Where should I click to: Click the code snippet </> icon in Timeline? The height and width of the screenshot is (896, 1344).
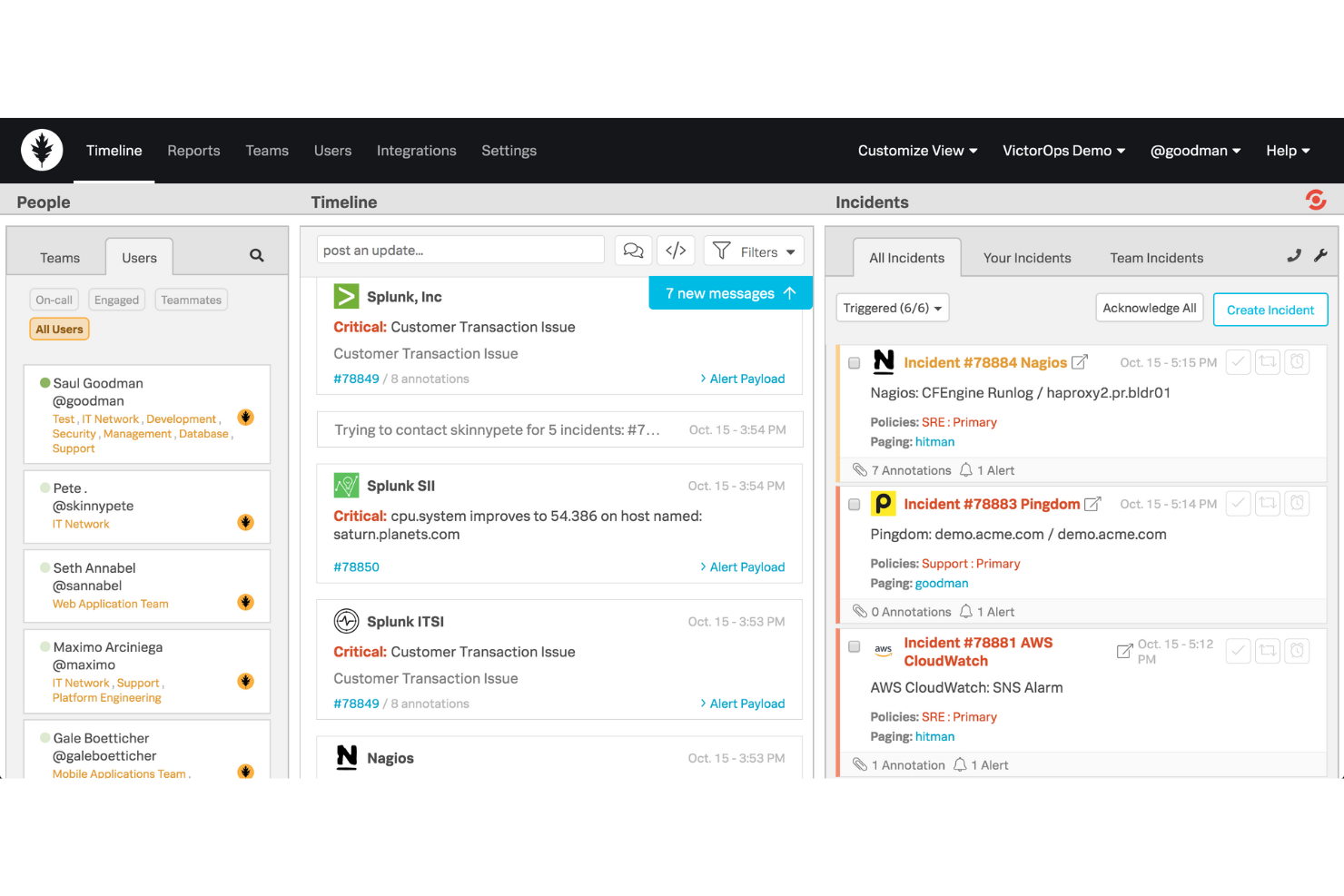[676, 250]
